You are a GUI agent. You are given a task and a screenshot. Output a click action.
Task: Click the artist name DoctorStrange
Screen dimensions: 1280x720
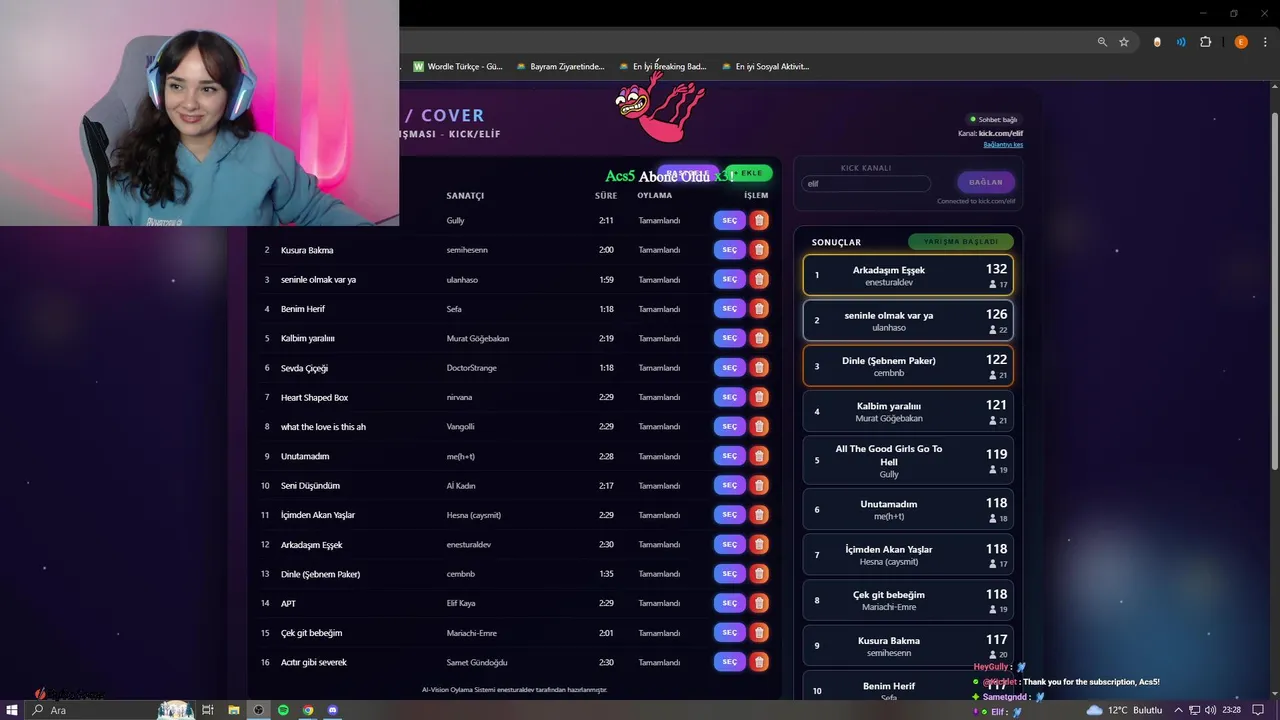[x=471, y=368]
